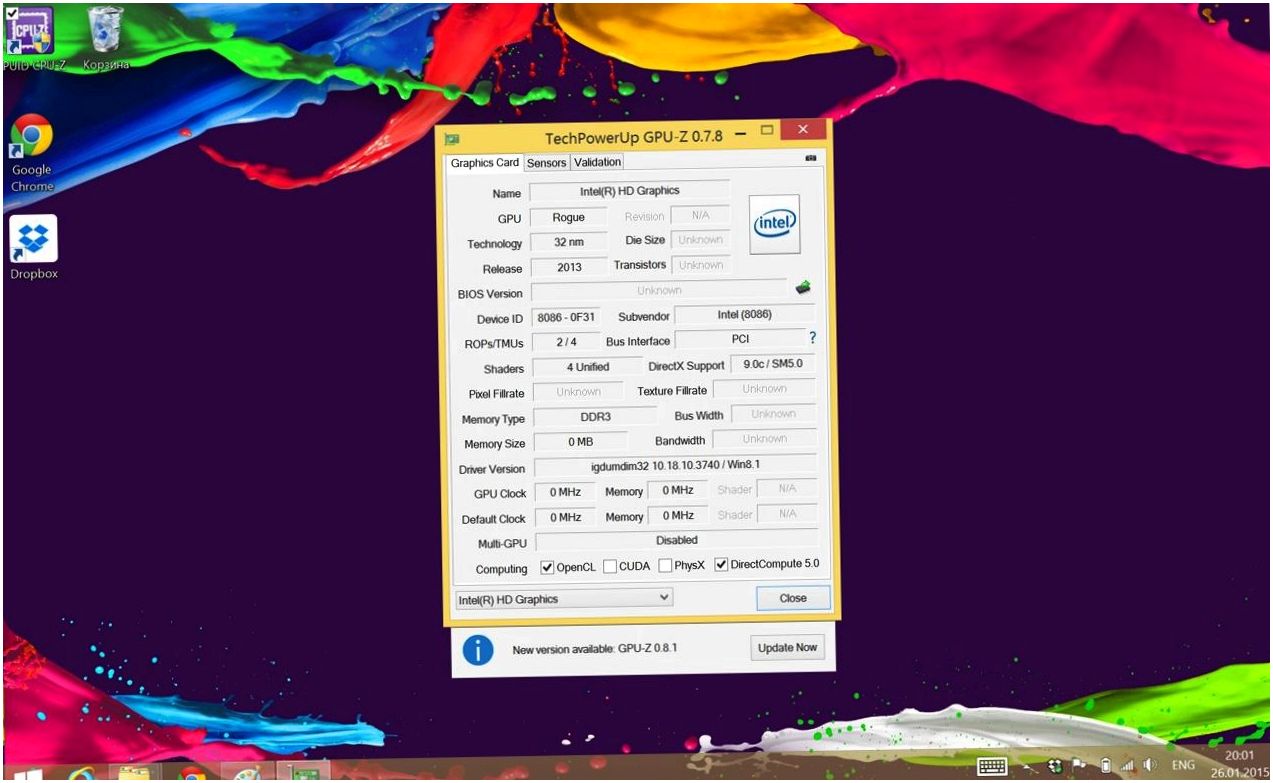Click the GPU field showing Rogue
The height and width of the screenshot is (783, 1273).
(x=568, y=217)
